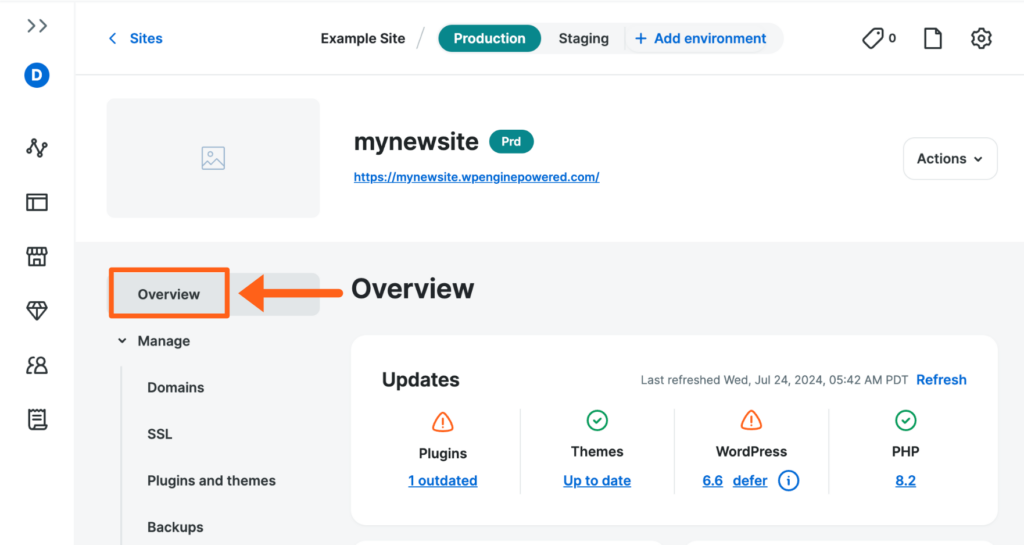Open the storefront sidebar icon
1024x545 pixels.
coord(37,257)
